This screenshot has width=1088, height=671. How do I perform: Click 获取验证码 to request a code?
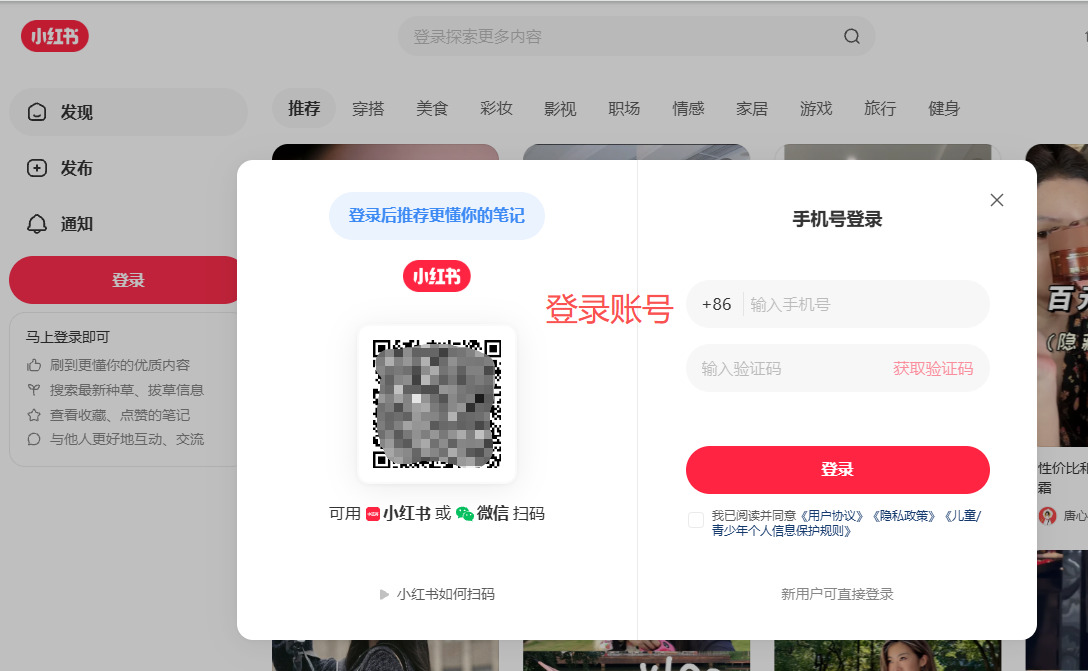(x=933, y=368)
